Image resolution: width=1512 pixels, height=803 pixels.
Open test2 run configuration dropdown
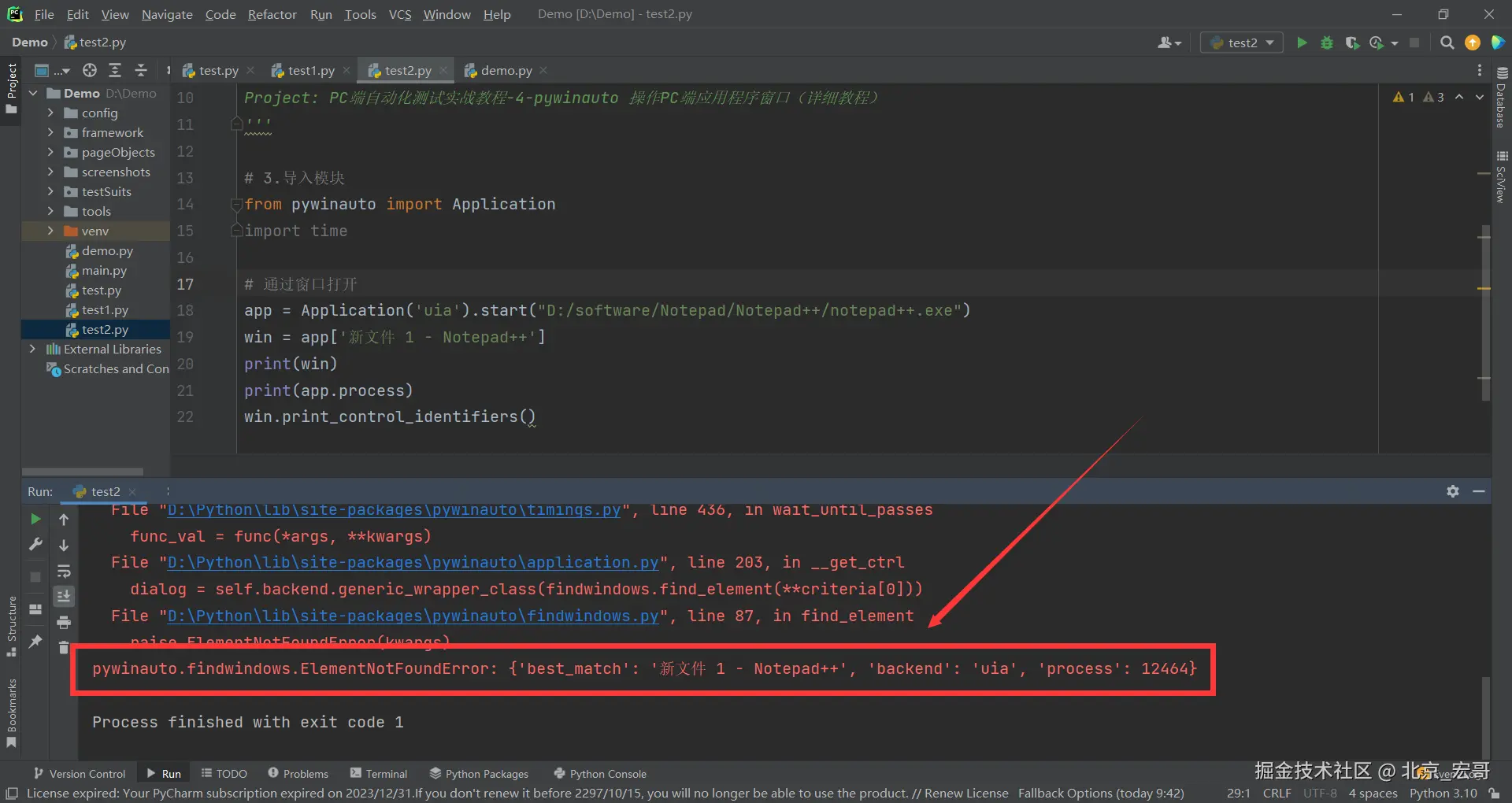1242,43
